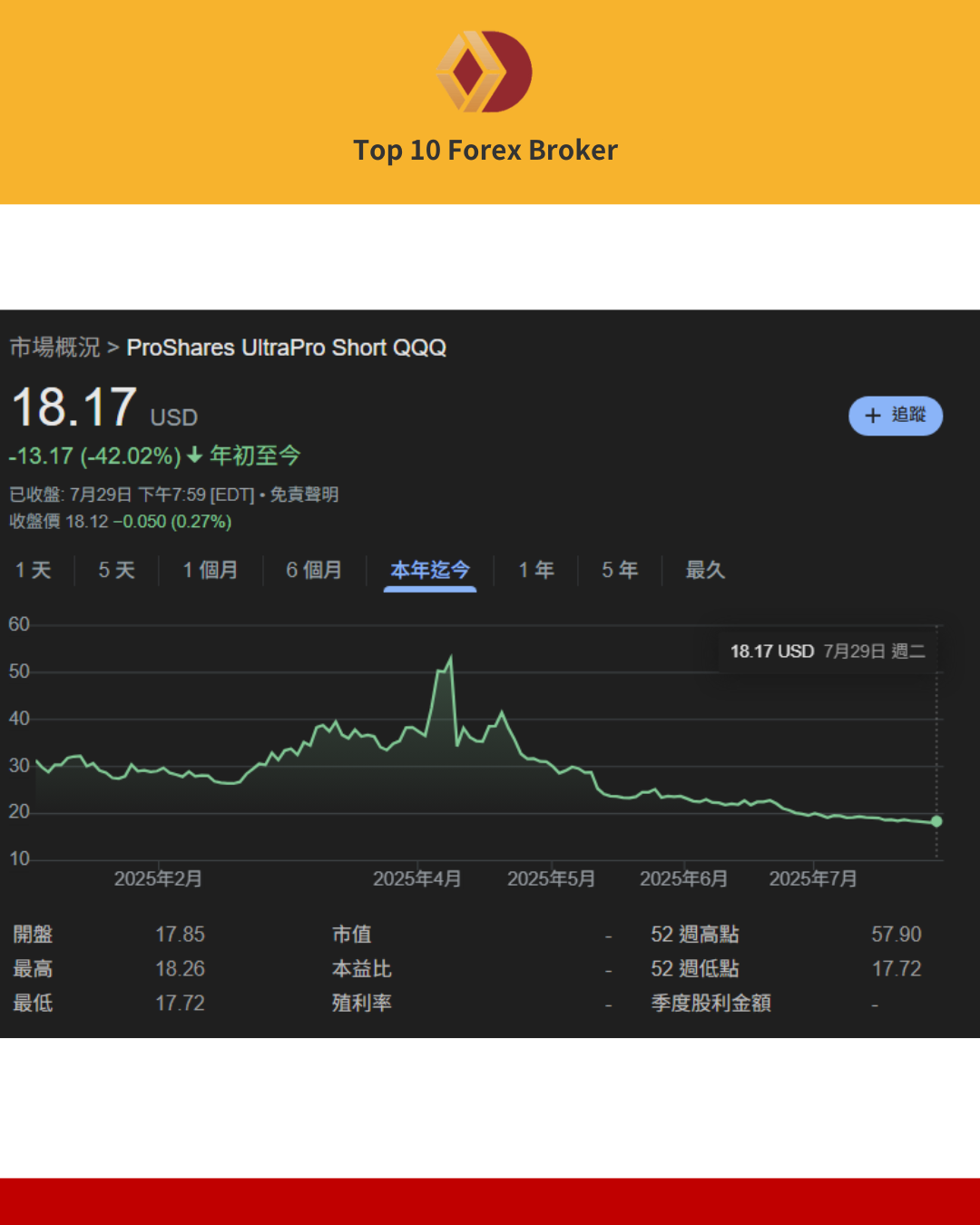Click the 52 週低點 label
Image resolution: width=980 pixels, height=1225 pixels.
[x=695, y=969]
